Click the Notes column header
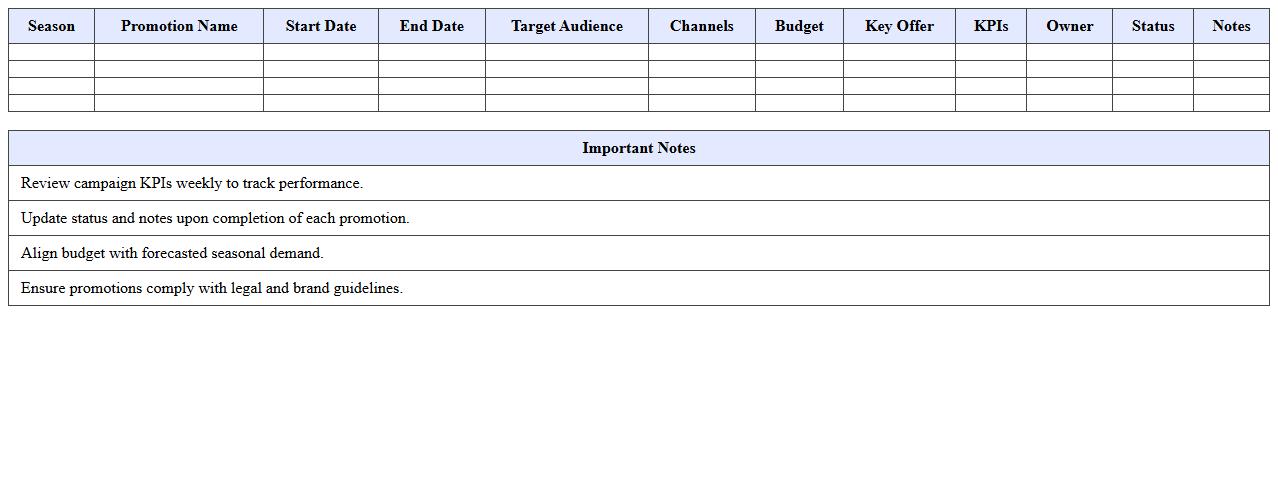The image size is (1278, 501). [1231, 26]
